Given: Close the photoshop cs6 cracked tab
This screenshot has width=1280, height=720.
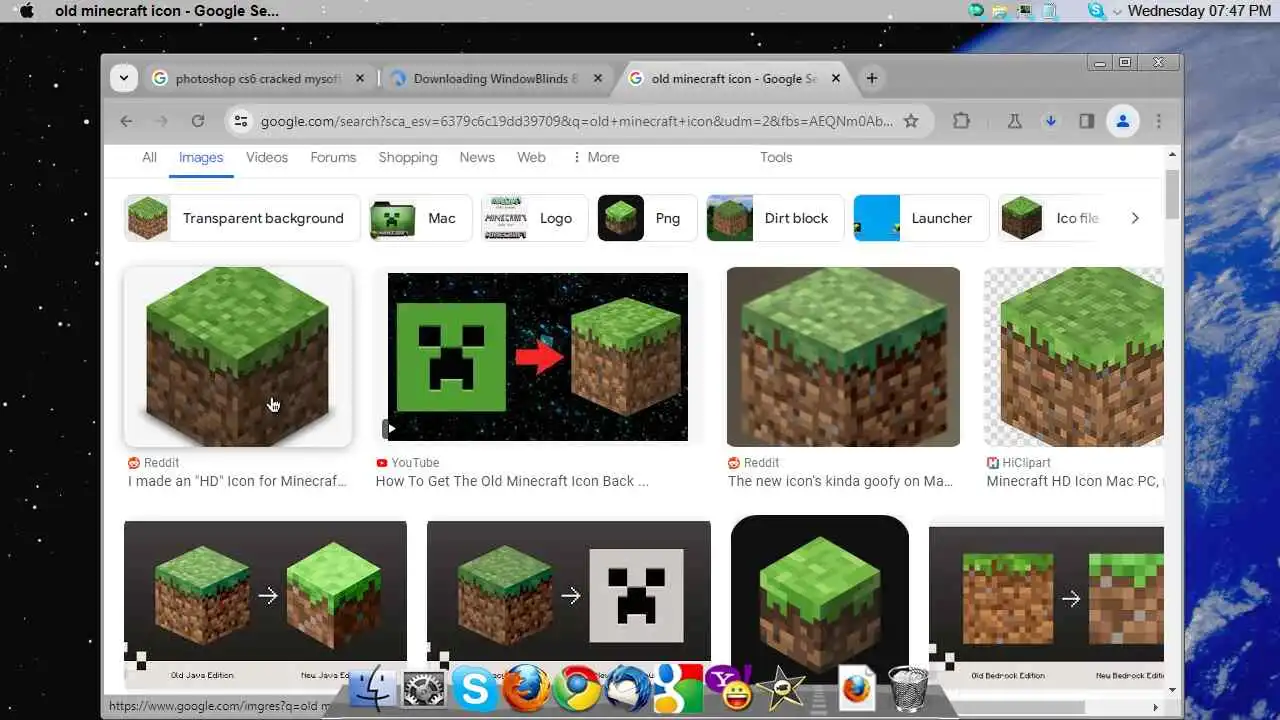Looking at the screenshot, I should pos(360,78).
